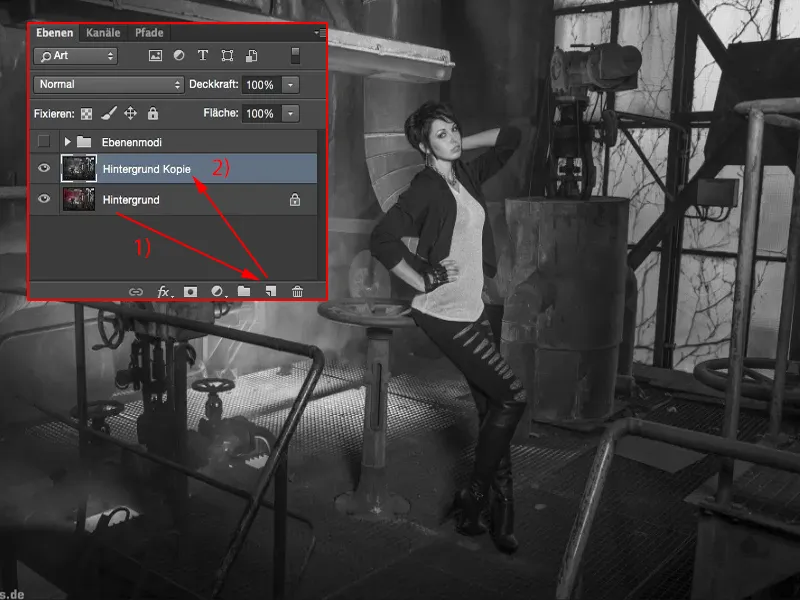Filter layers by adjustment layers icon

pos(179,56)
